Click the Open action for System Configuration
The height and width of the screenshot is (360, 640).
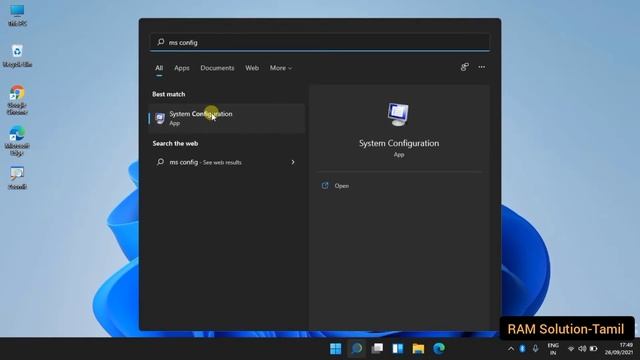point(341,186)
